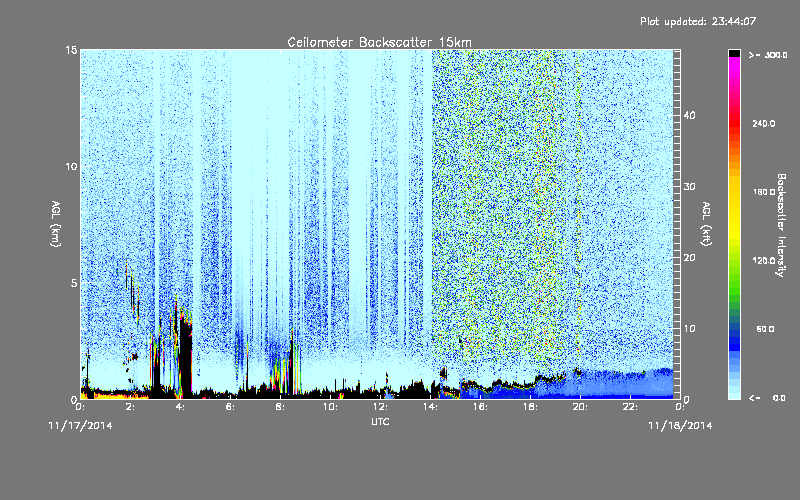Click the '2:' hour tick label
The height and width of the screenshot is (500, 800).
131,407
